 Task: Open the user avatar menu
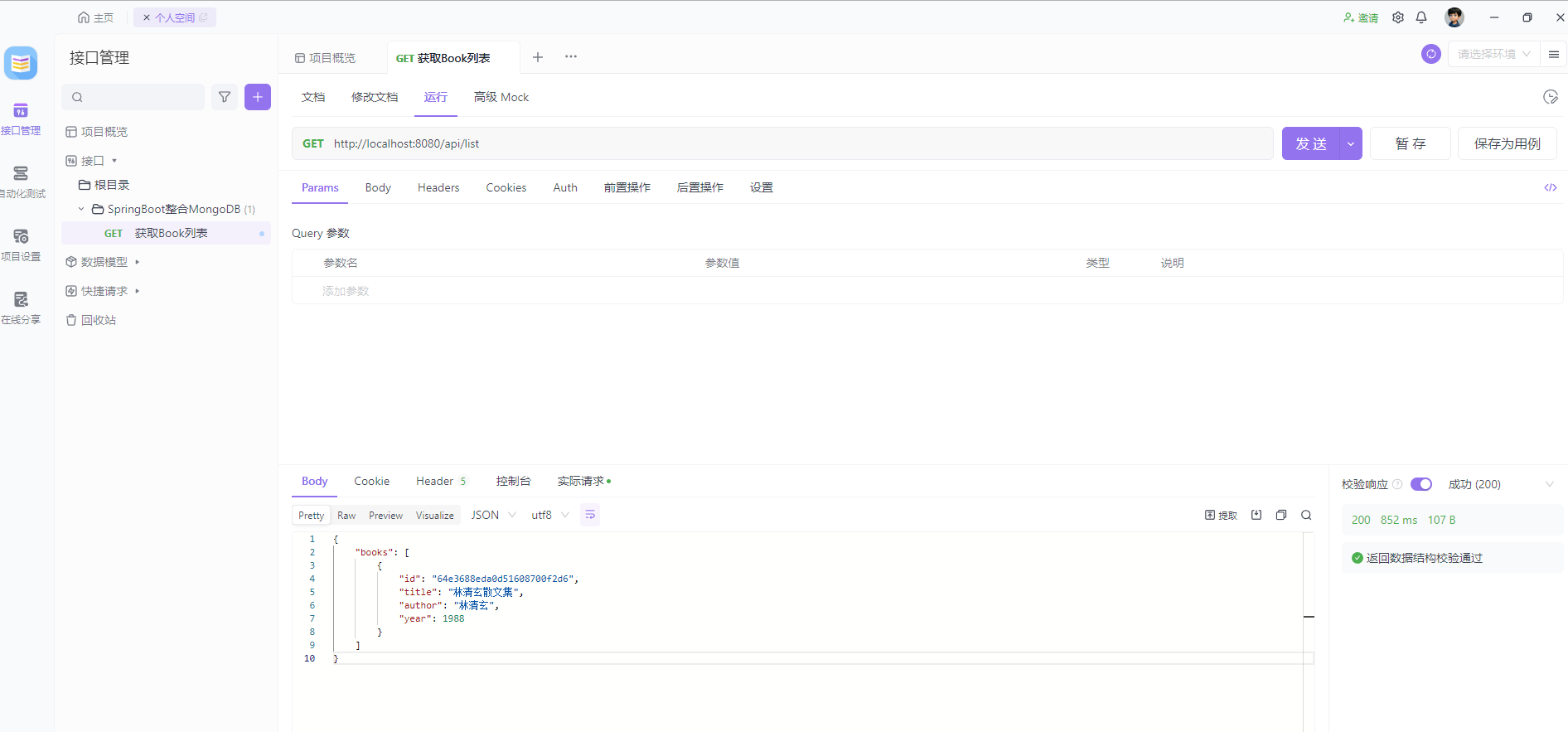[1454, 17]
